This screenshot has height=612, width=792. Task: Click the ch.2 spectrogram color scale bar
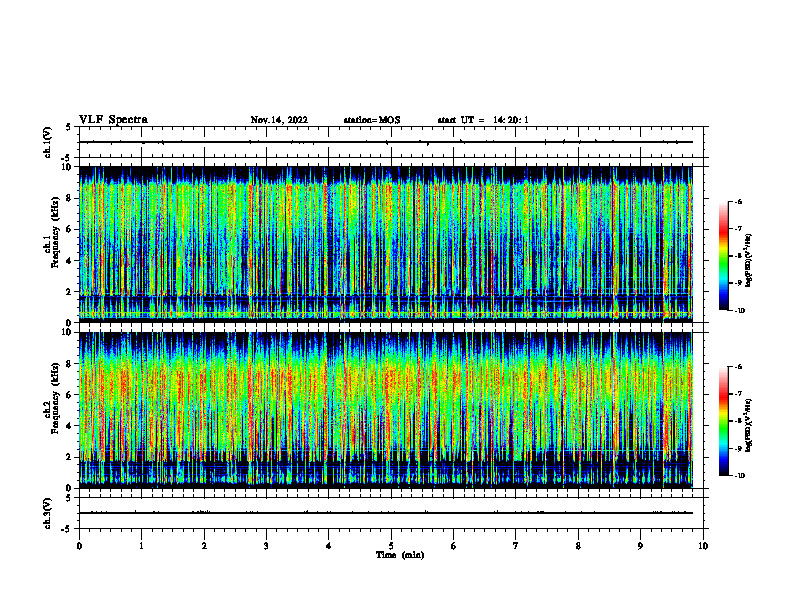[723, 421]
